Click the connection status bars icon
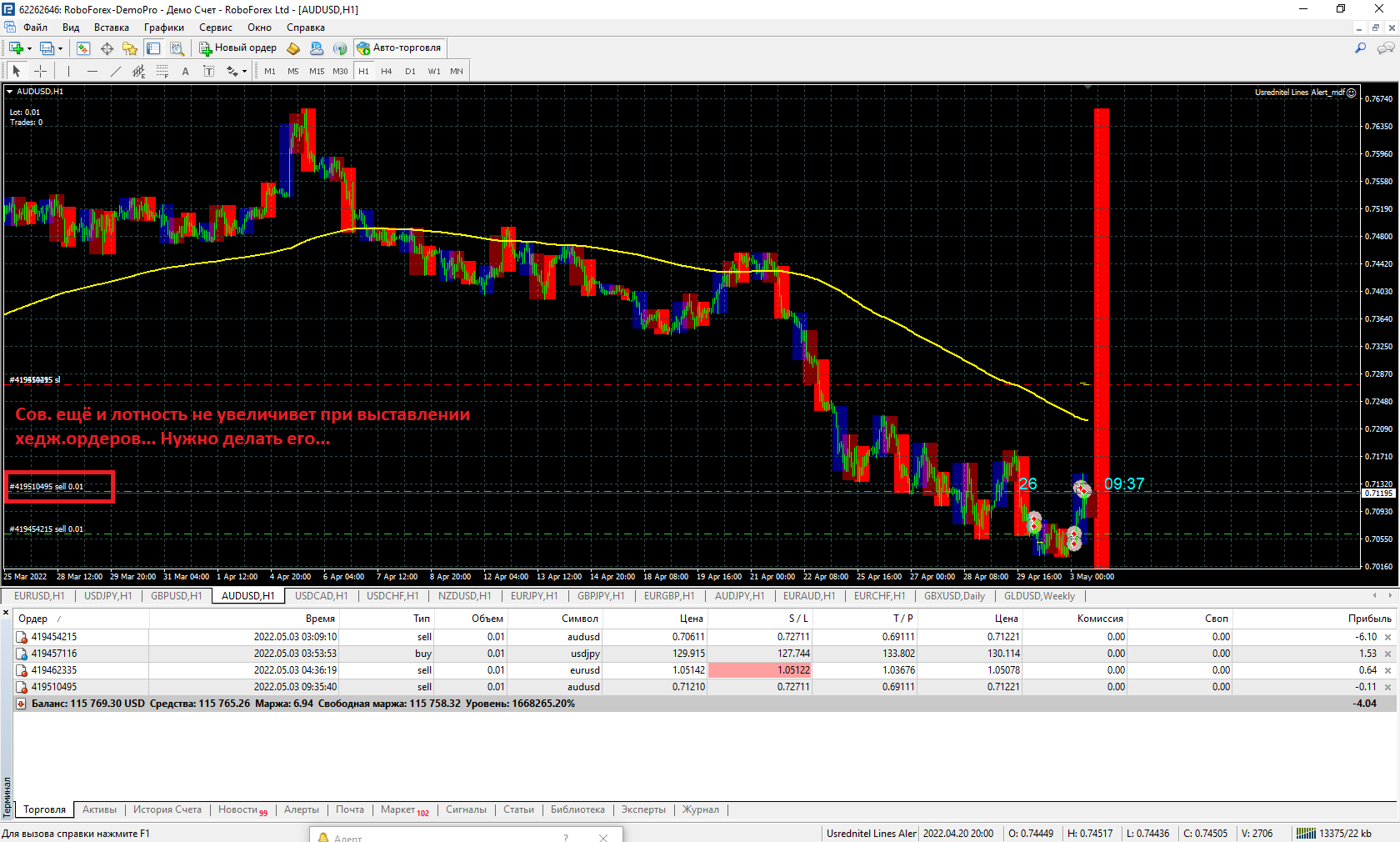Screen dimensions: 1400x842 [1306, 833]
